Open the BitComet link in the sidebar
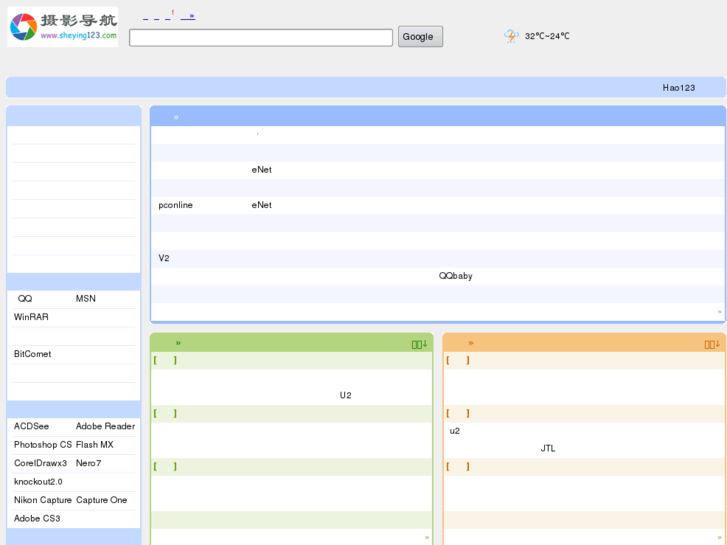The image size is (727, 545). pyautogui.click(x=32, y=354)
